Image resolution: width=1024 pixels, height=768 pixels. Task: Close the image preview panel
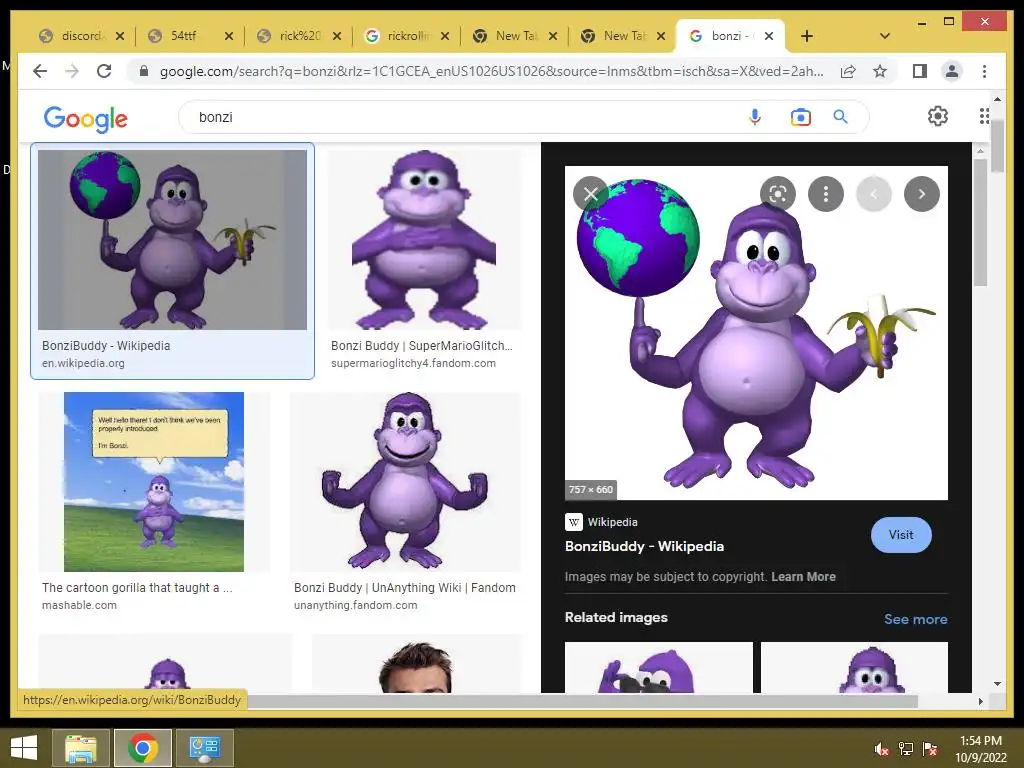590,194
